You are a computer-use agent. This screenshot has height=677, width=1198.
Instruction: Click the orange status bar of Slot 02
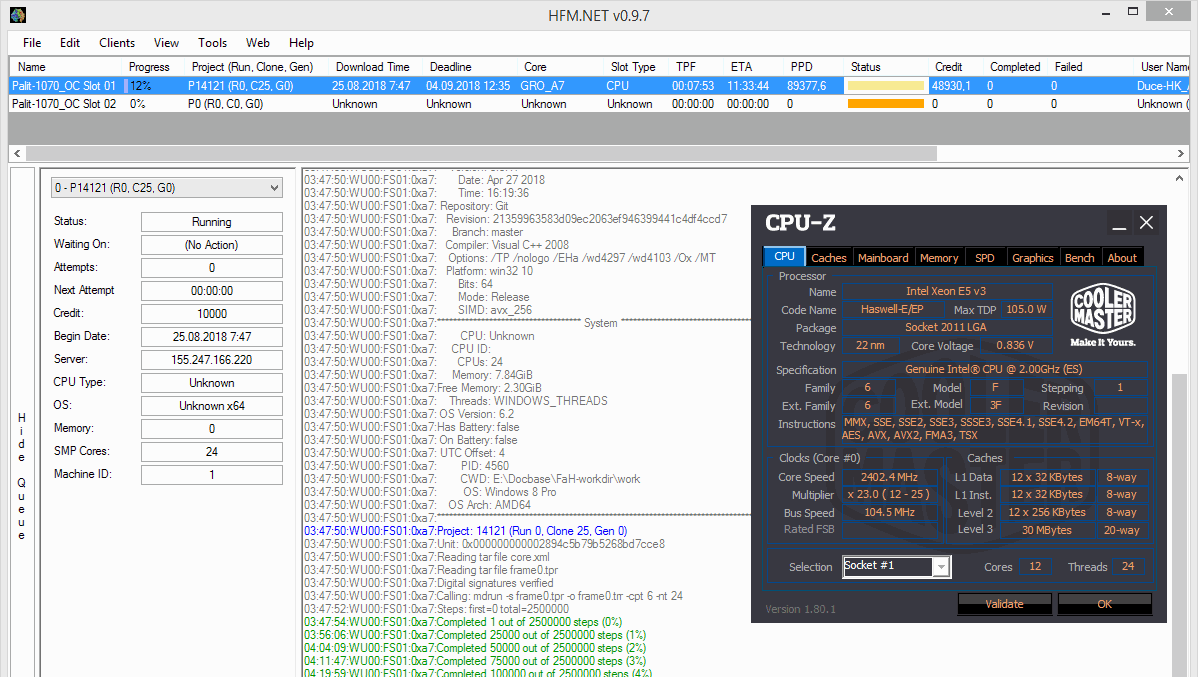(886, 104)
